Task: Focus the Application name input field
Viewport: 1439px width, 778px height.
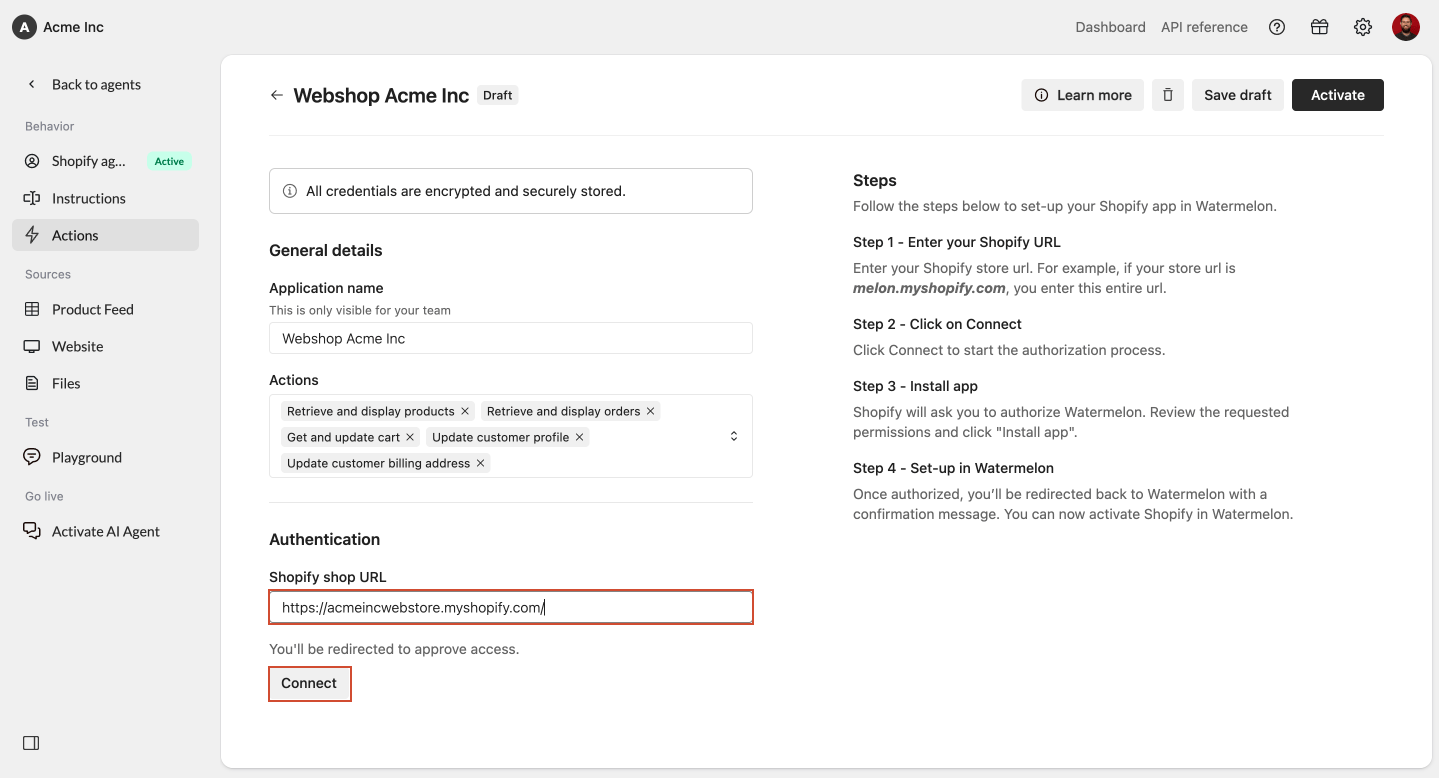Action: point(511,338)
